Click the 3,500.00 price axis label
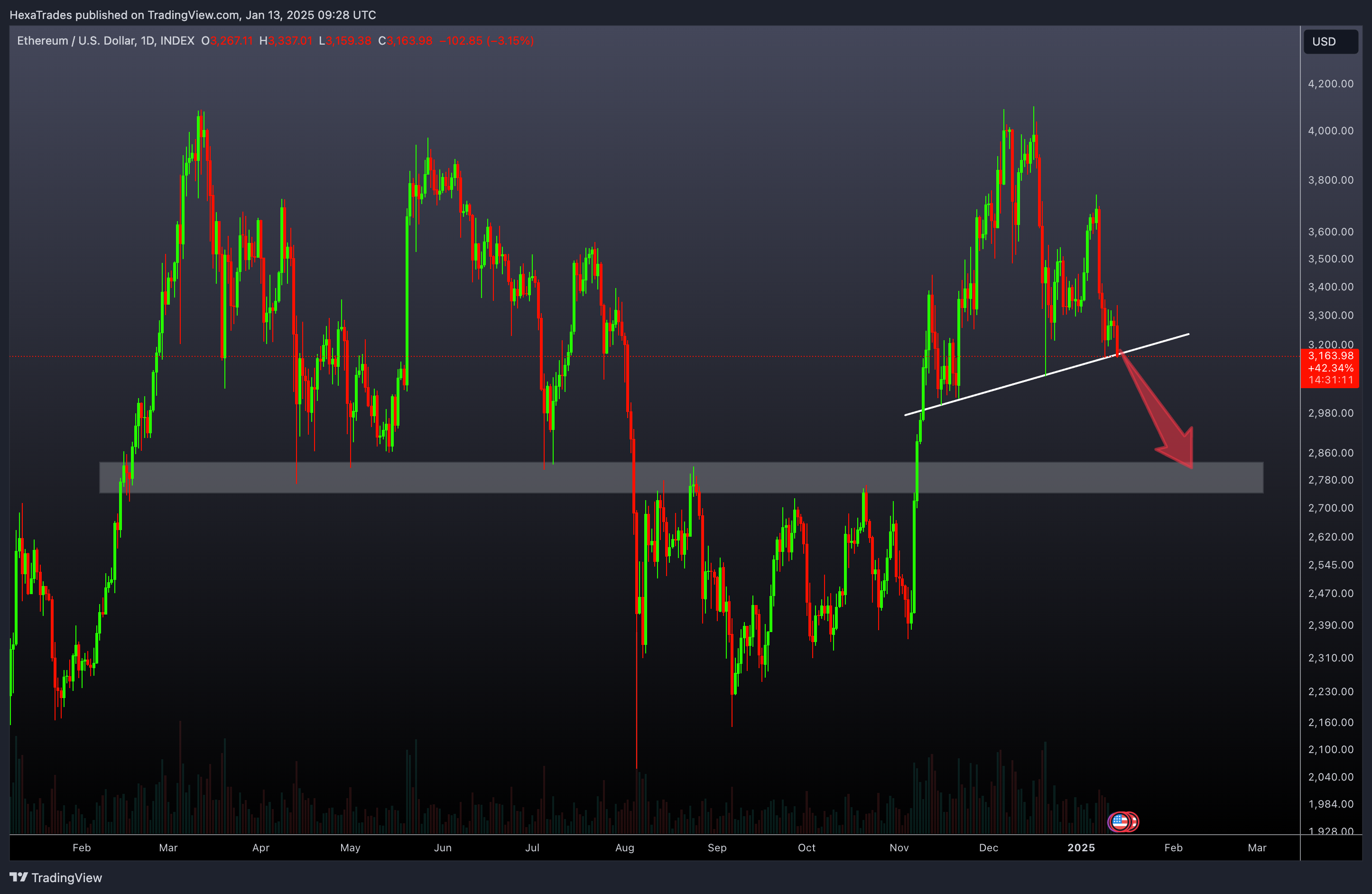 1331,259
